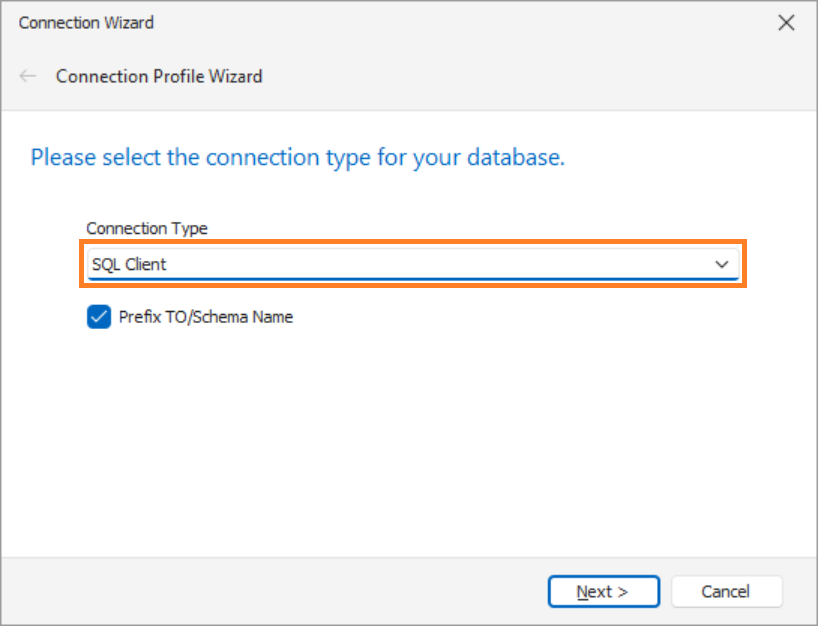Select the 'SQL Client' text in dropdown
Image resolution: width=818 pixels, height=626 pixels.
129,264
